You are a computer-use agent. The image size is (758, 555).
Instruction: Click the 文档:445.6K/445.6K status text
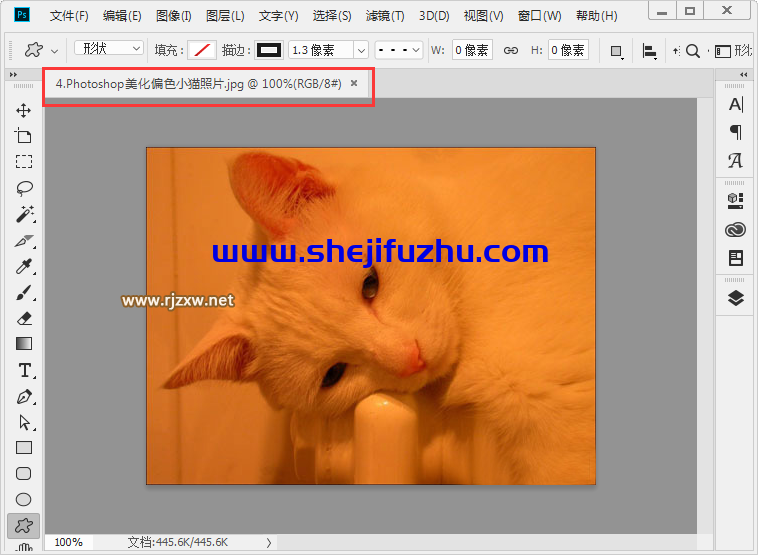(x=177, y=542)
